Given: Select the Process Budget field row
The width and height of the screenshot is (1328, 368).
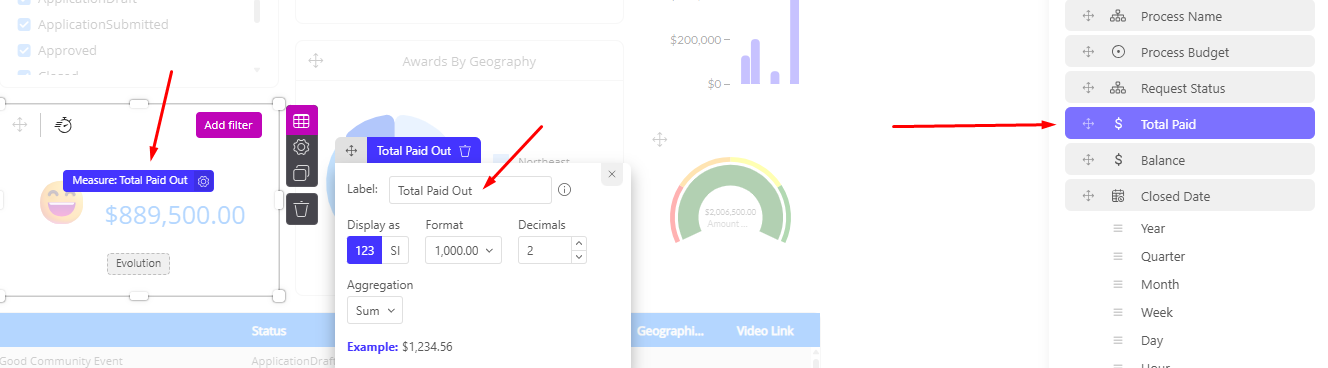Looking at the screenshot, I should pyautogui.click(x=1190, y=52).
